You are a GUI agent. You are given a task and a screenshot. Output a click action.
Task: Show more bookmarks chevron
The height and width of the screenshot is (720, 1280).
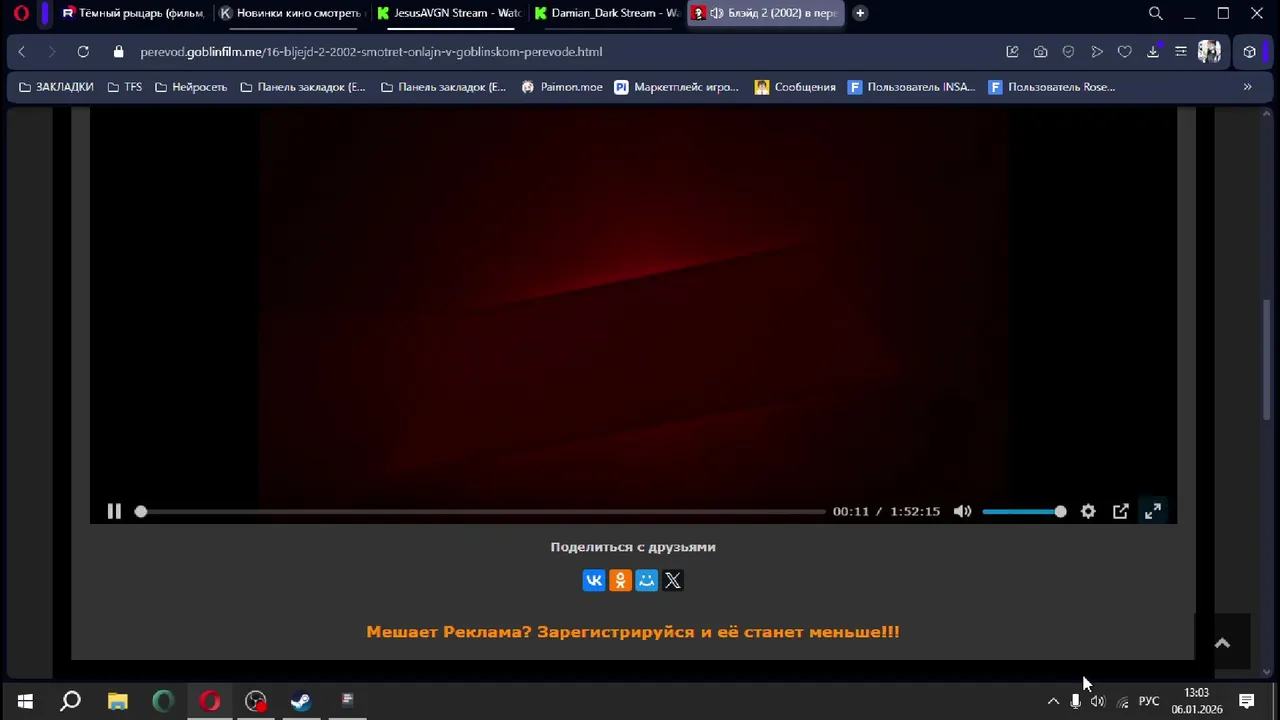click(x=1247, y=87)
